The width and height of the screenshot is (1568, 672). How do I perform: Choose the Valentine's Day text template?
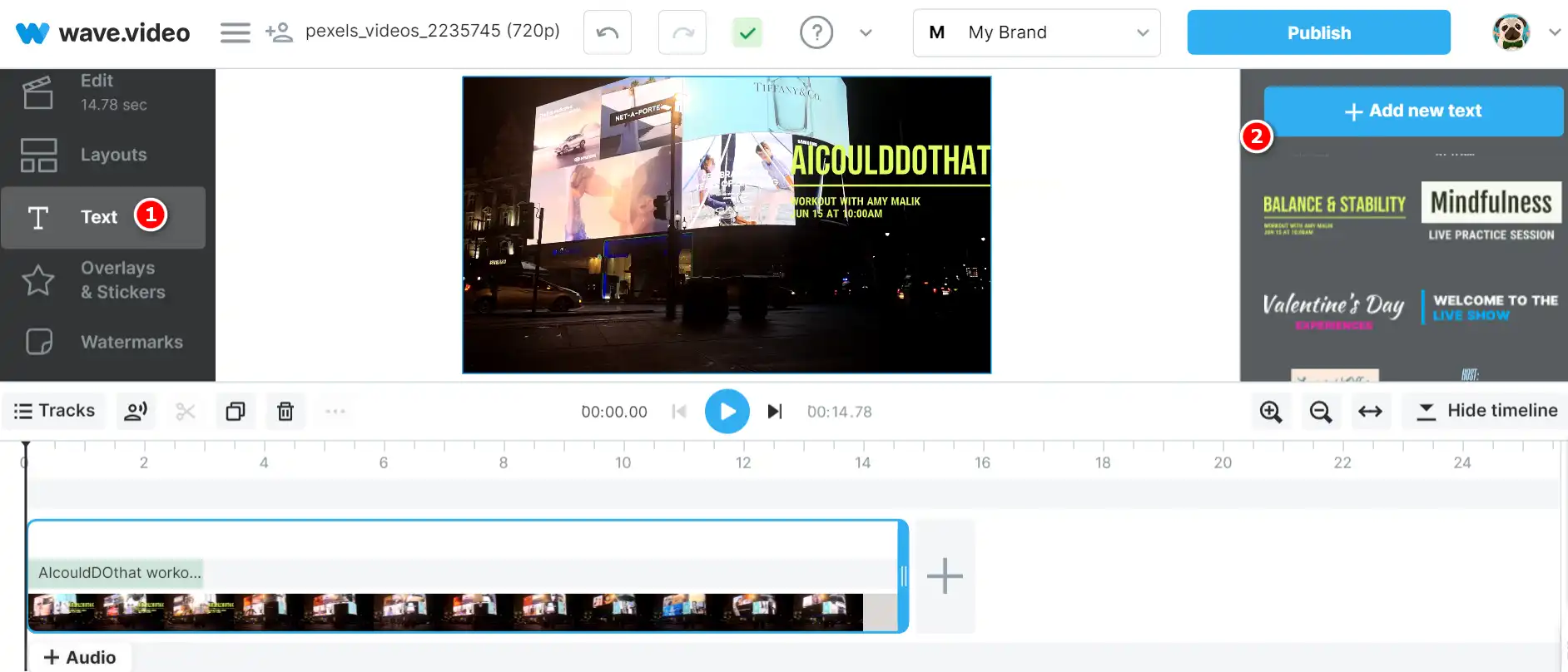[1333, 310]
